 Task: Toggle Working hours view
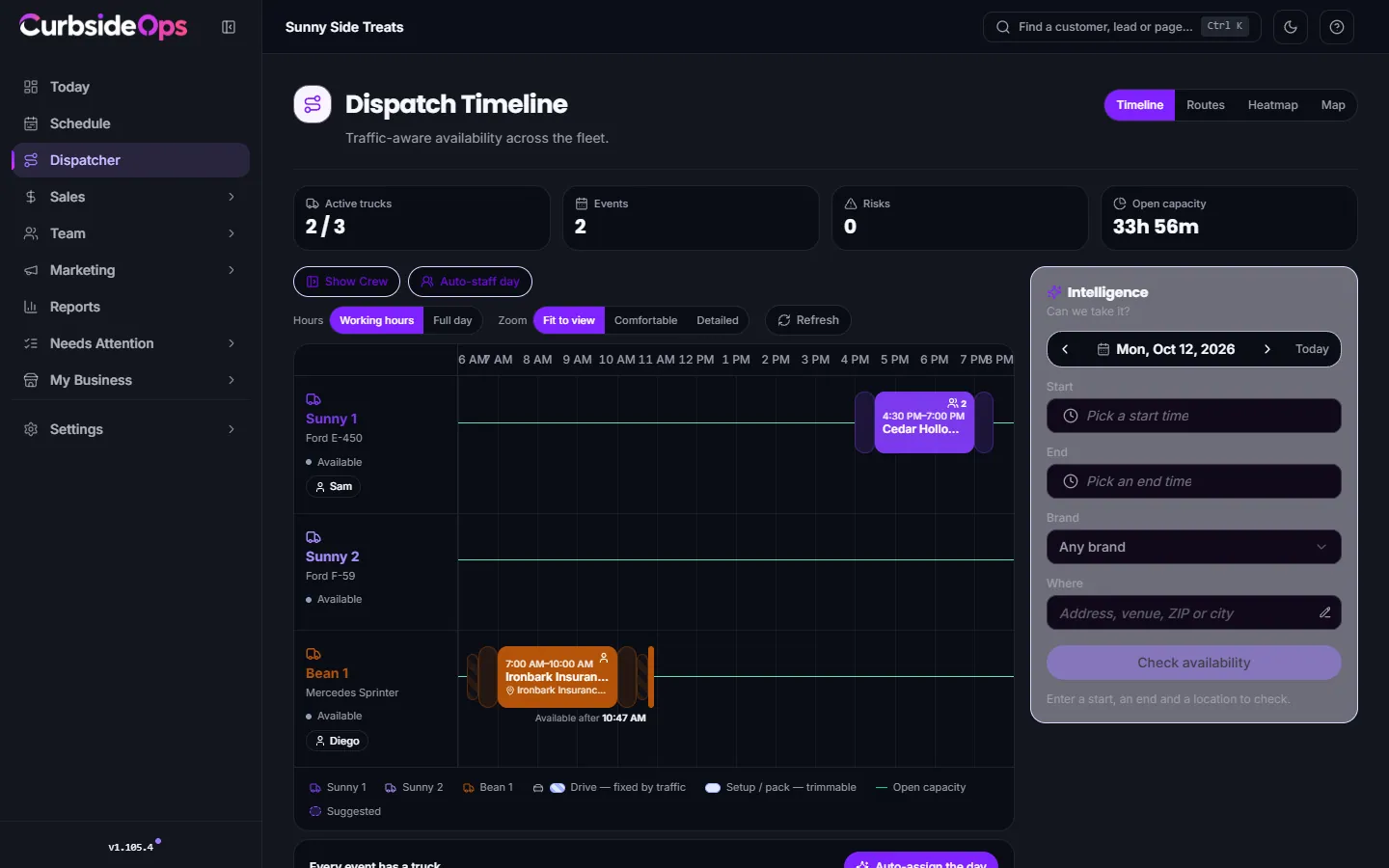376,320
